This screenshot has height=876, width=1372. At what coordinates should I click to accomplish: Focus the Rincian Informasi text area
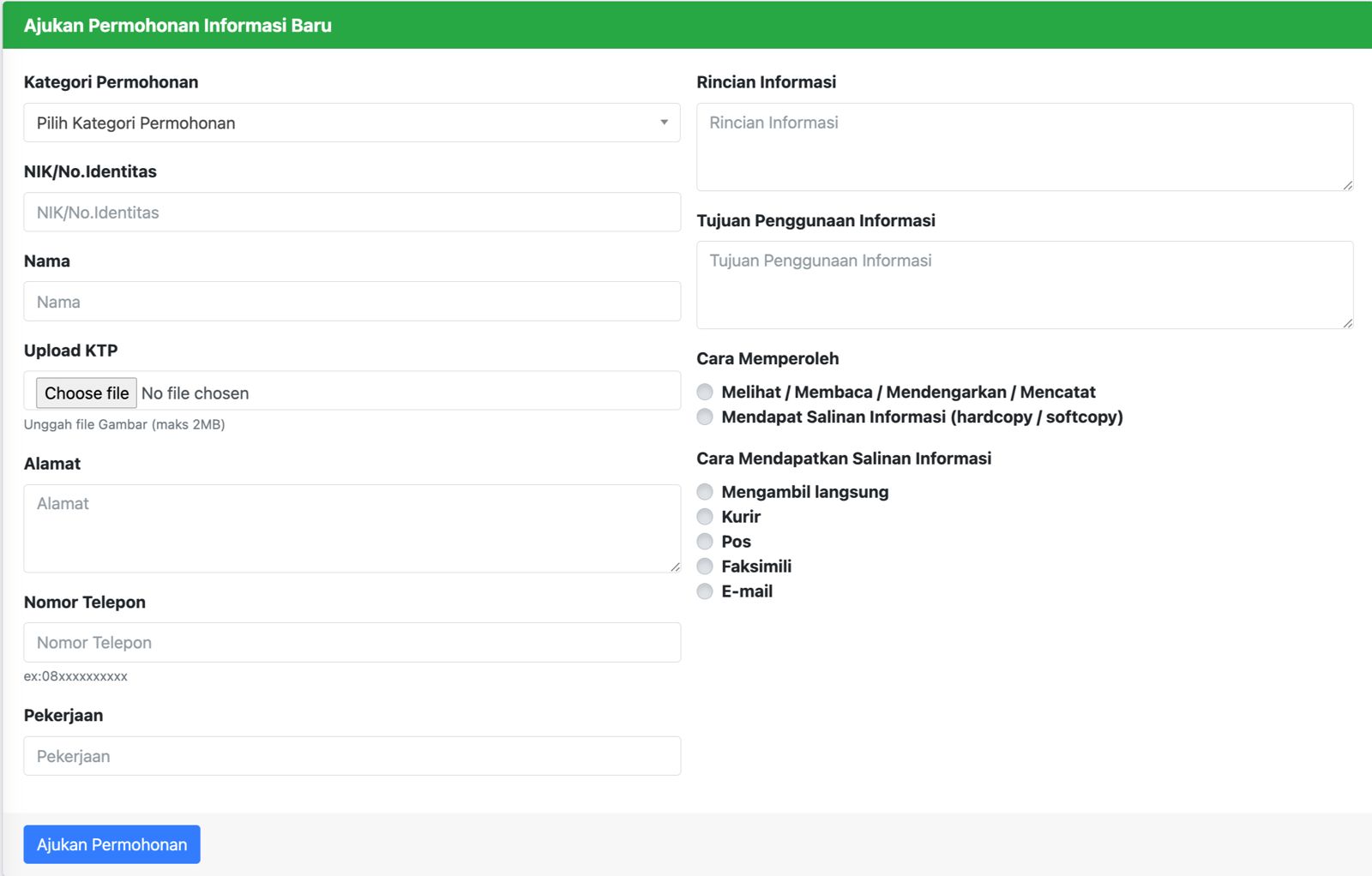1024,147
